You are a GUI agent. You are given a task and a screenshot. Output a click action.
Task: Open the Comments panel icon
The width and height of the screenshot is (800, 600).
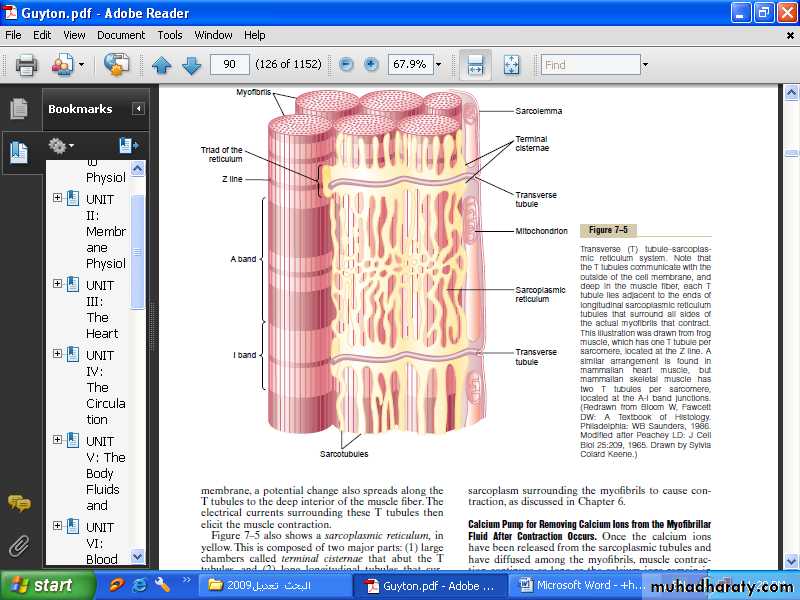point(19,503)
